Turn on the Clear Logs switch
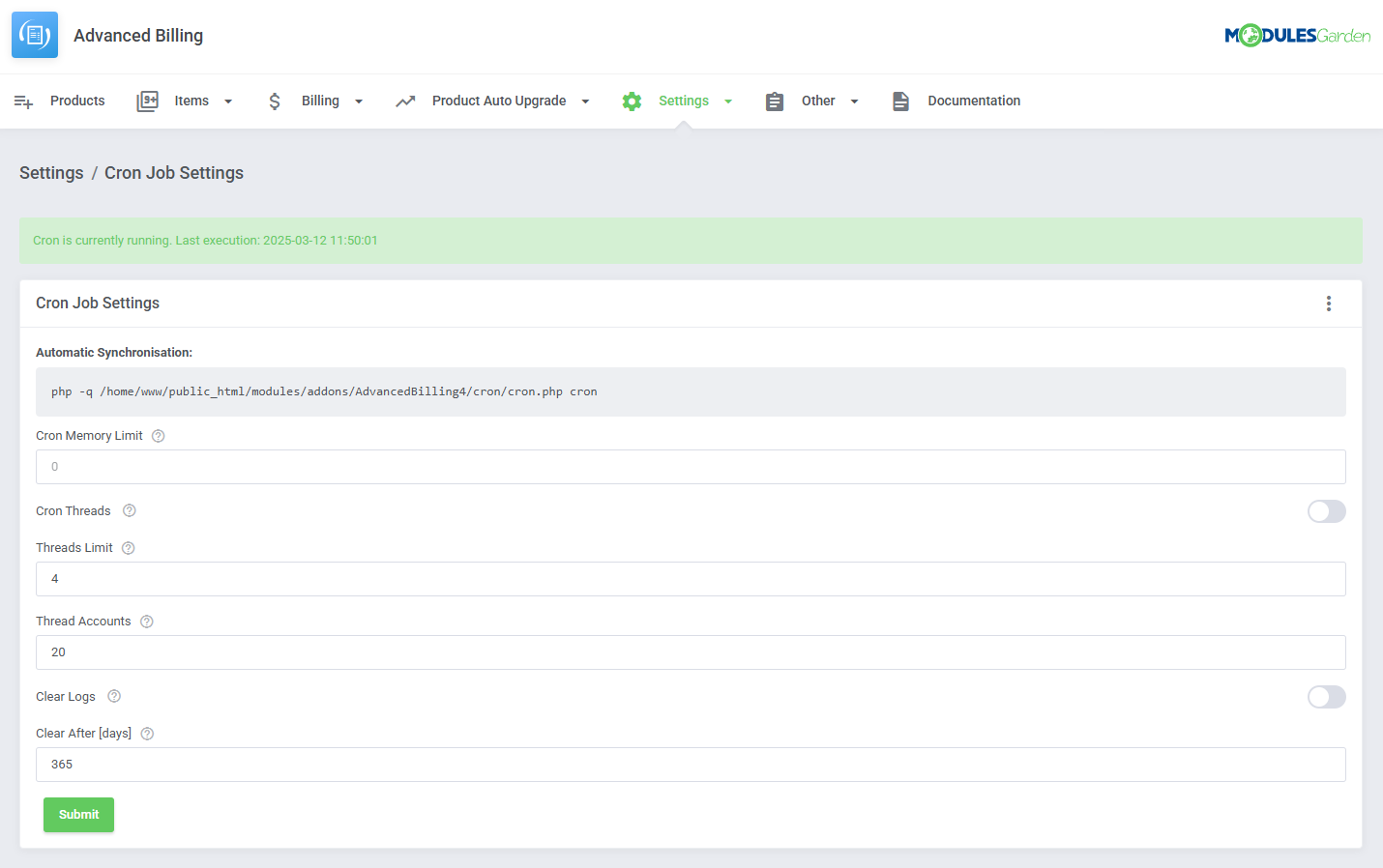This screenshot has width=1383, height=868. [x=1326, y=697]
